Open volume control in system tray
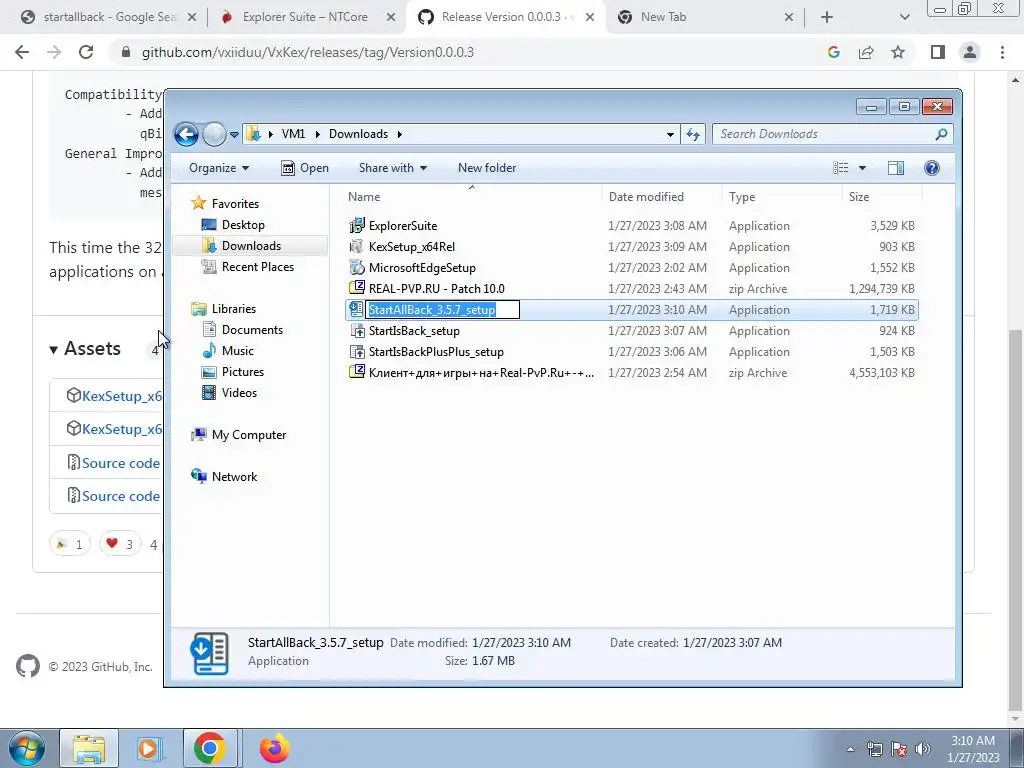The image size is (1024, 768). tap(923, 749)
